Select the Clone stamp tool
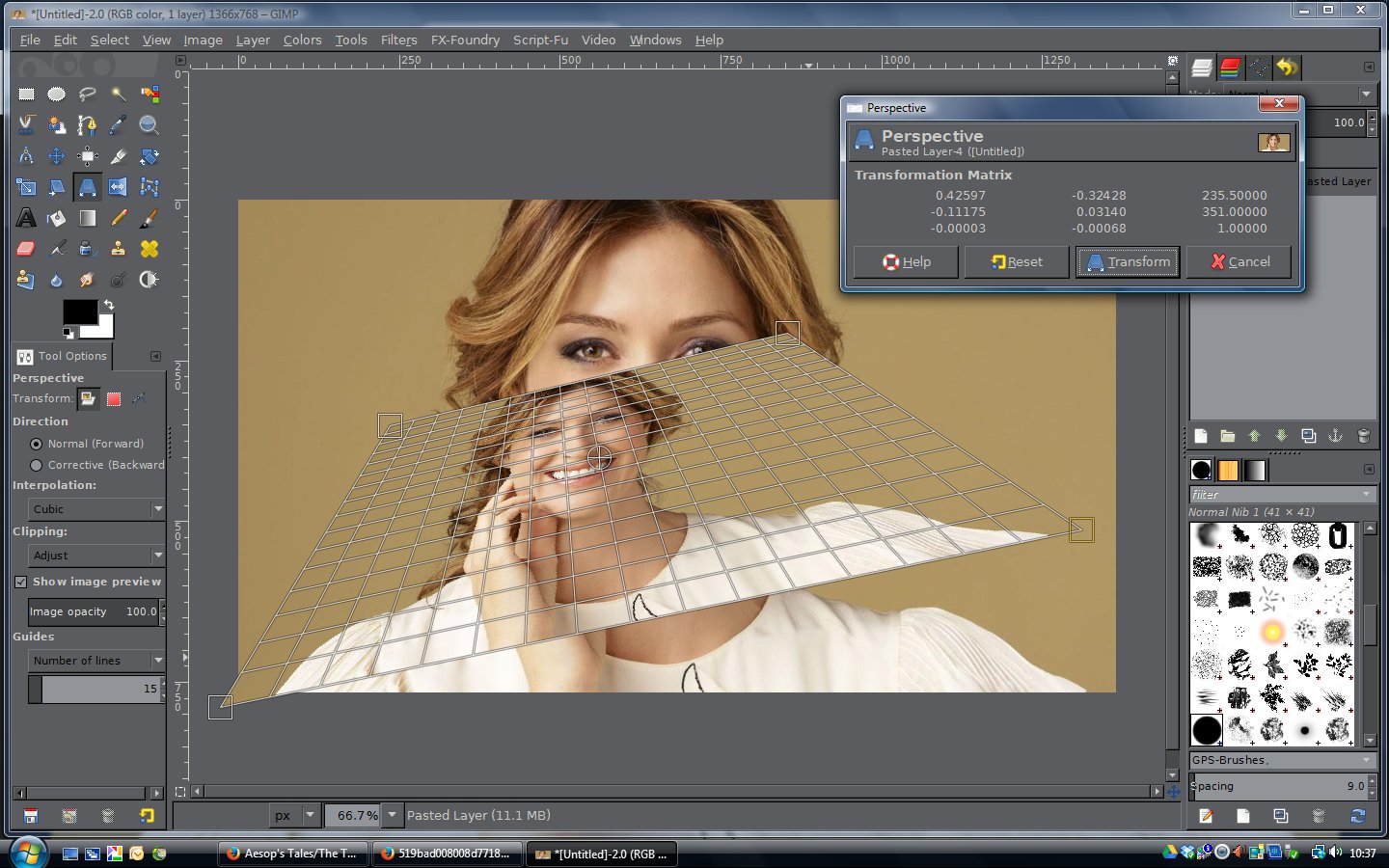1389x868 pixels. point(119,249)
